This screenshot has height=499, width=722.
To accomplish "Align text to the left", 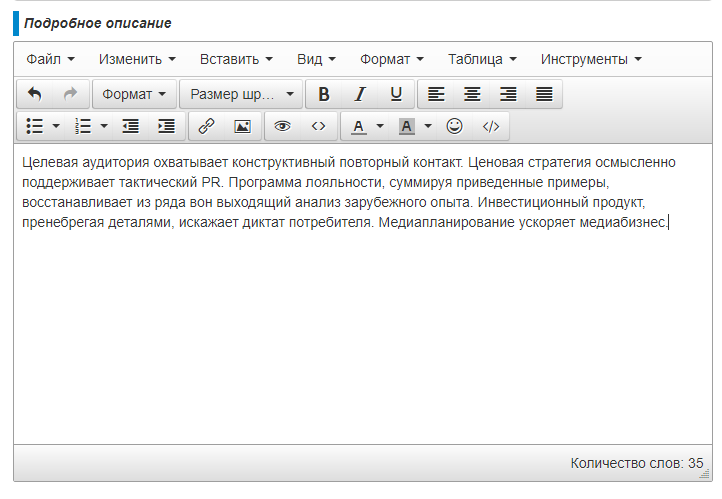I will pos(436,94).
